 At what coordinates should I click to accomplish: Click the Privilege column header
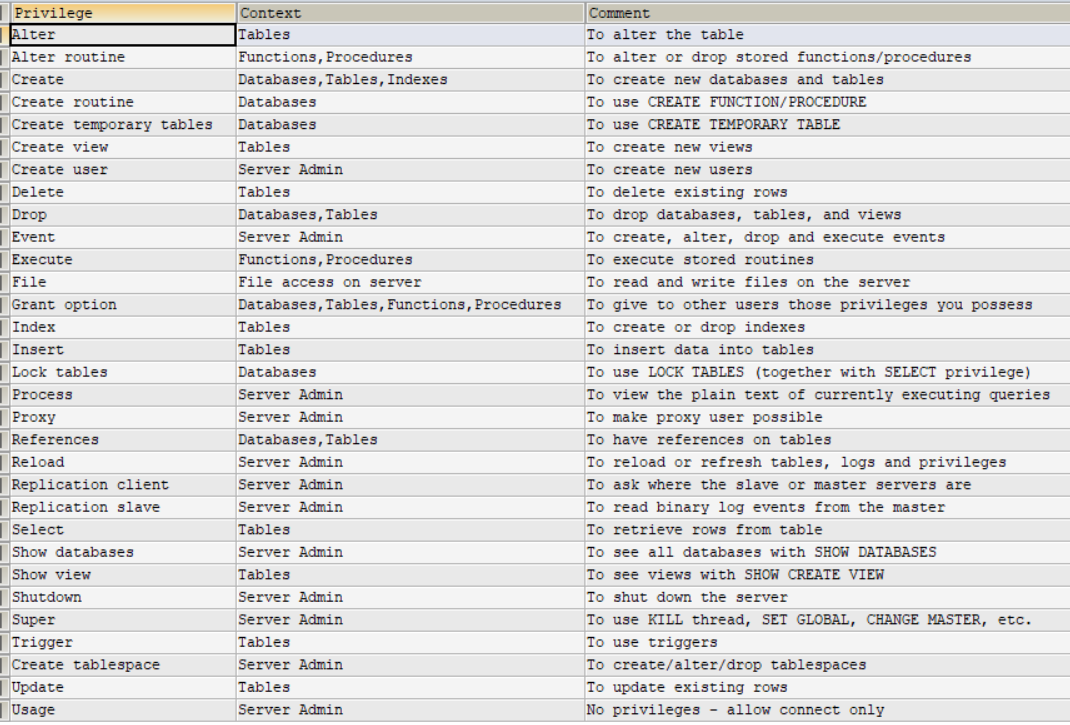coord(122,13)
